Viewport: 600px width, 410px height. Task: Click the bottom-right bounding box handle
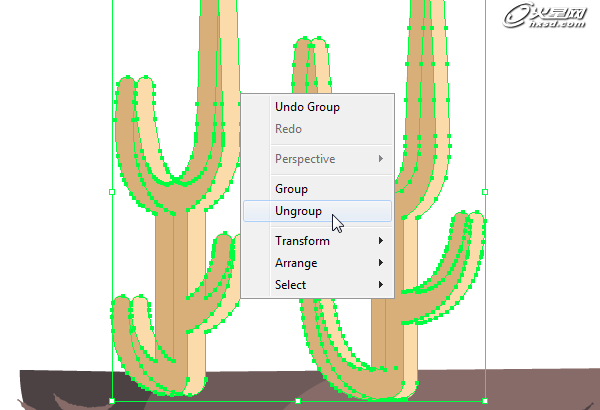click(x=485, y=401)
